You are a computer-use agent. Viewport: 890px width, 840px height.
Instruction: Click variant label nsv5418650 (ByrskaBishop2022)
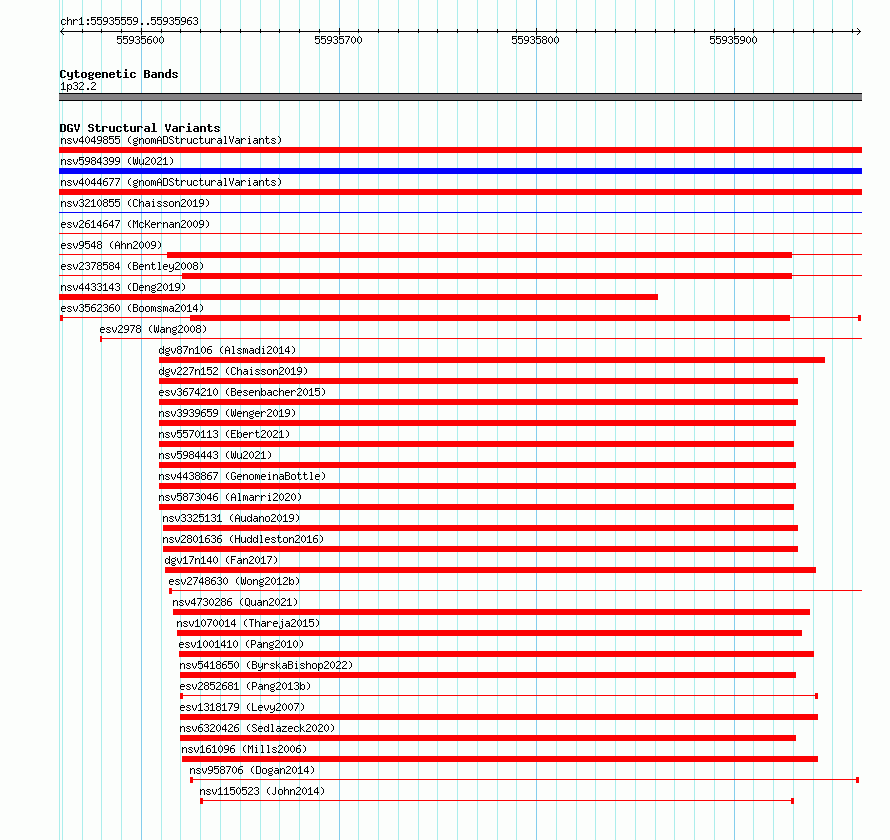(x=266, y=665)
